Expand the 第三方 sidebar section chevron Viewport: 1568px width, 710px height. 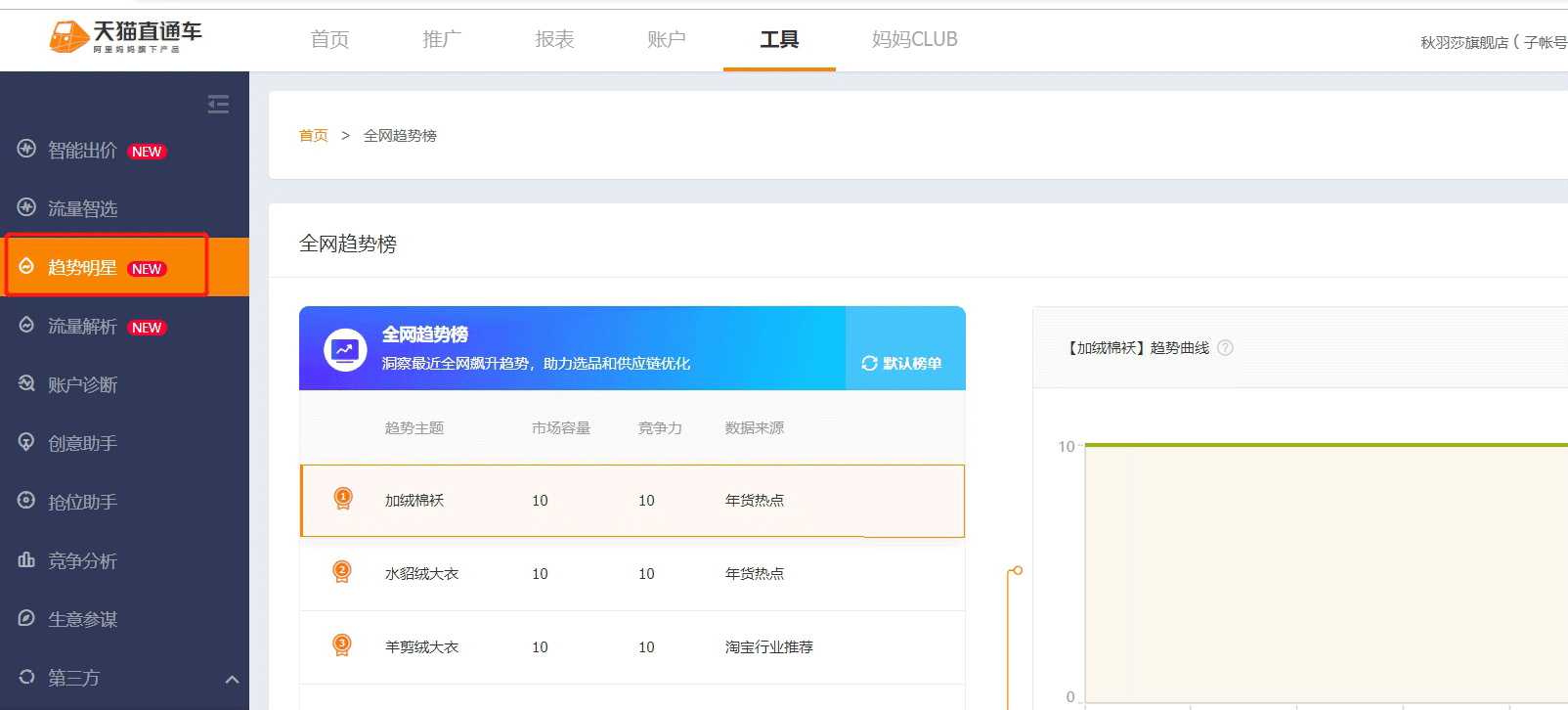pos(232,679)
